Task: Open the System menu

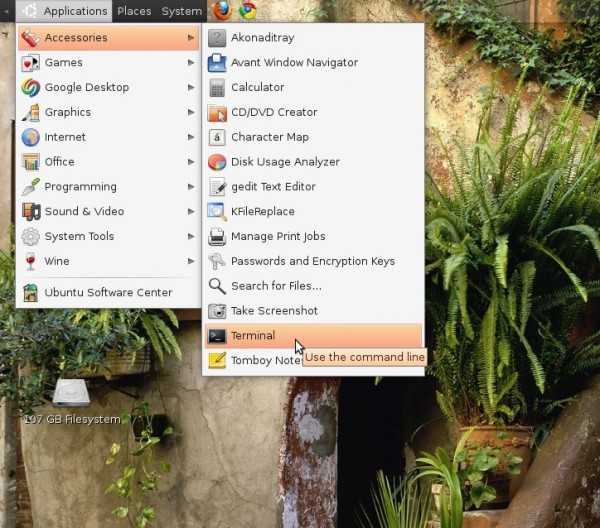Action: [x=182, y=11]
